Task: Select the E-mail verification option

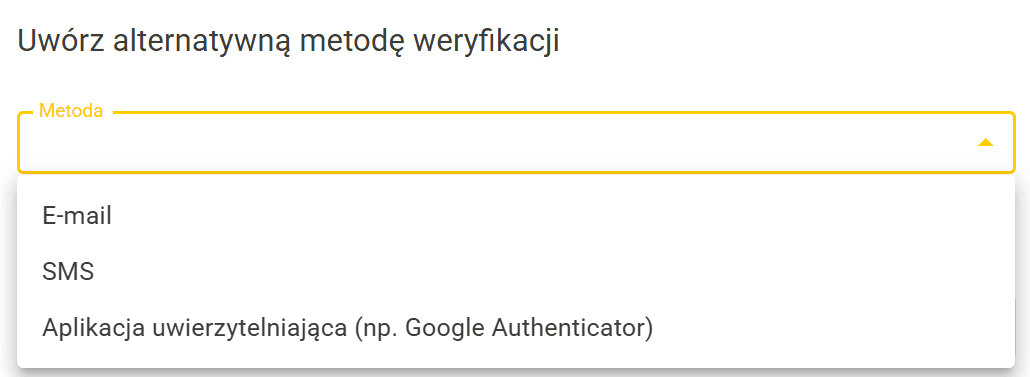Action: tap(516, 216)
